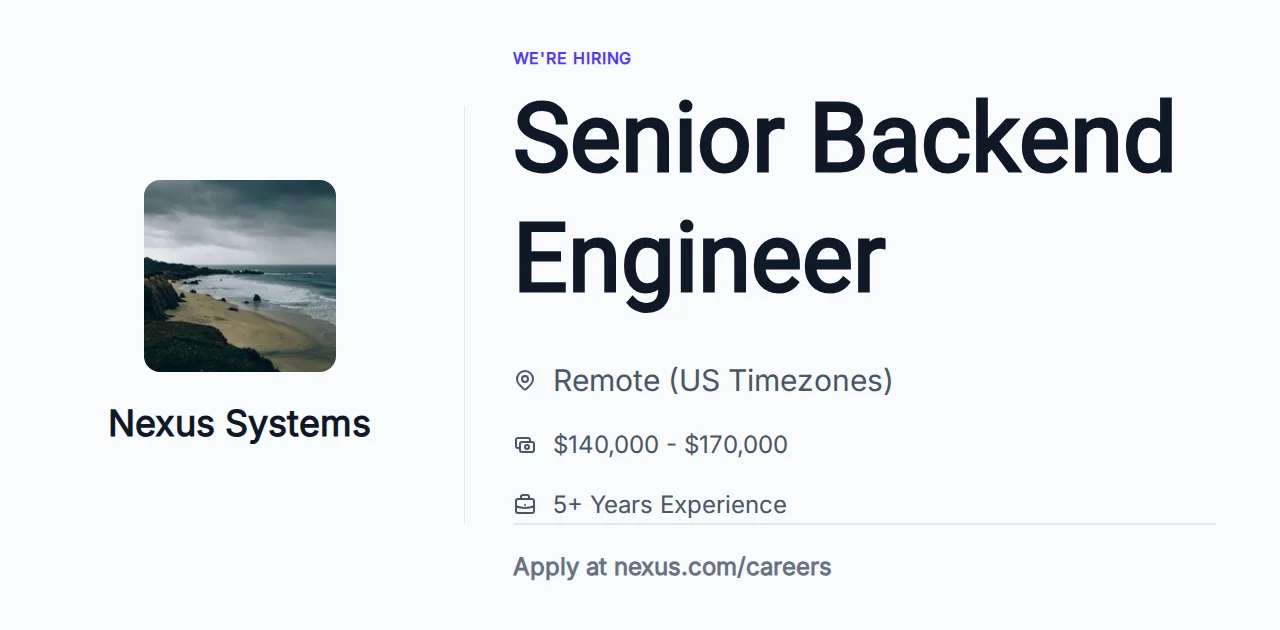Open the nexus.com/careers link
Viewport: 1280px width, 630px height.
pos(723,567)
